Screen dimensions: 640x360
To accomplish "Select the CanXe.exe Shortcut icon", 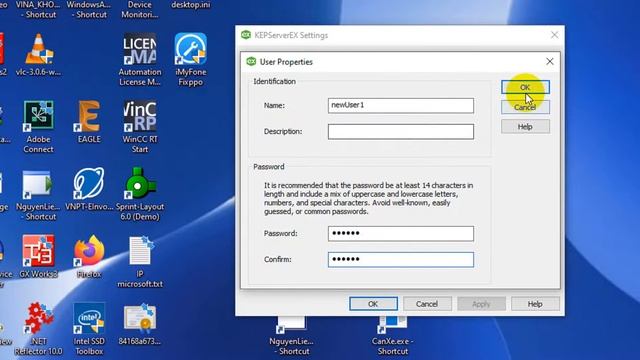I will 392,336.
